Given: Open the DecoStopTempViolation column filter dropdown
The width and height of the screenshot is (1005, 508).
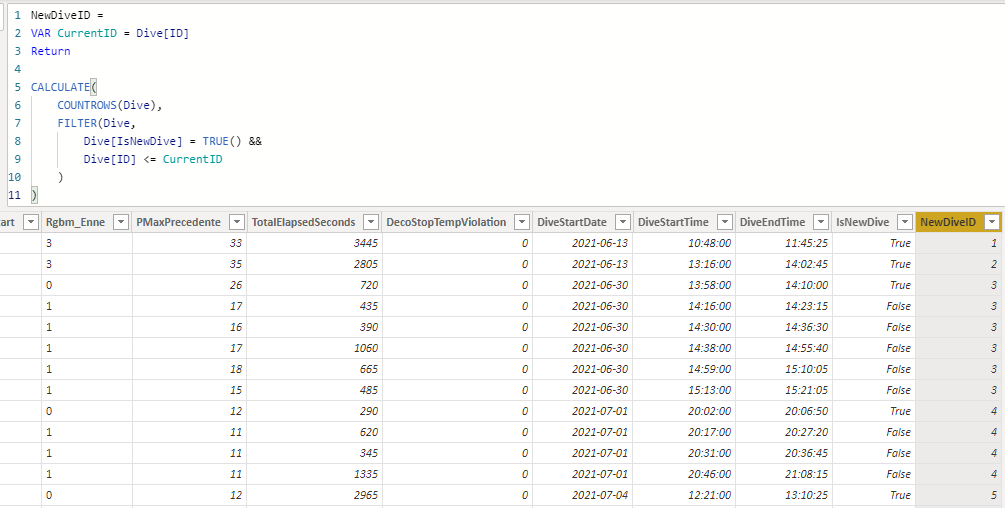Looking at the screenshot, I should point(522,222).
